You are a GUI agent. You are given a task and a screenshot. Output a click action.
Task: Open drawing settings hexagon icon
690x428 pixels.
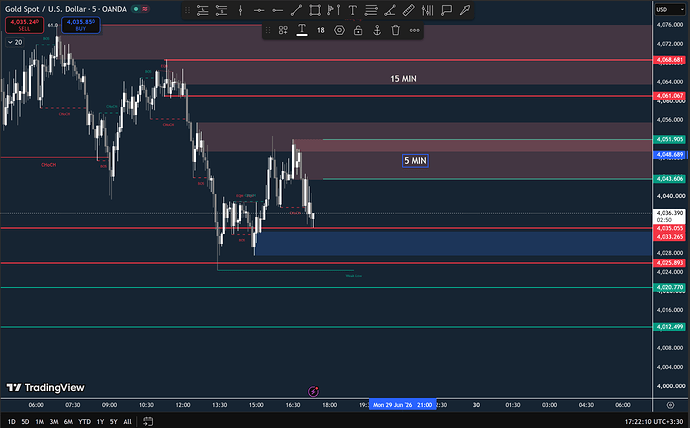point(339,30)
